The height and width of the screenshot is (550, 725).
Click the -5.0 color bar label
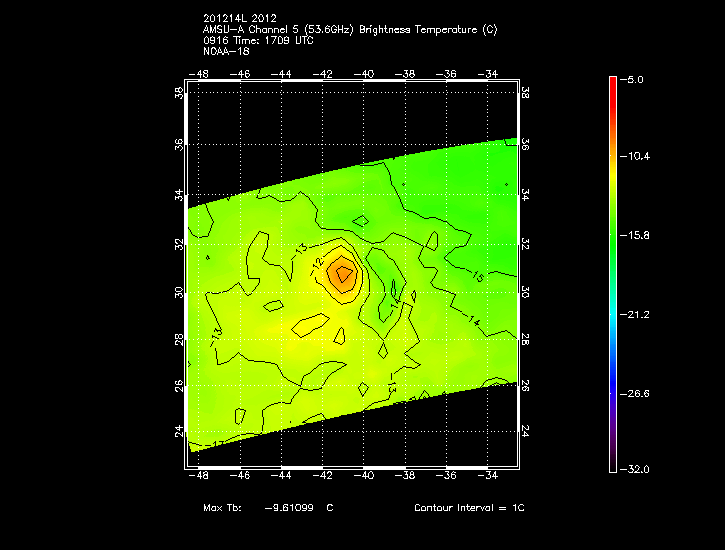coord(636,79)
